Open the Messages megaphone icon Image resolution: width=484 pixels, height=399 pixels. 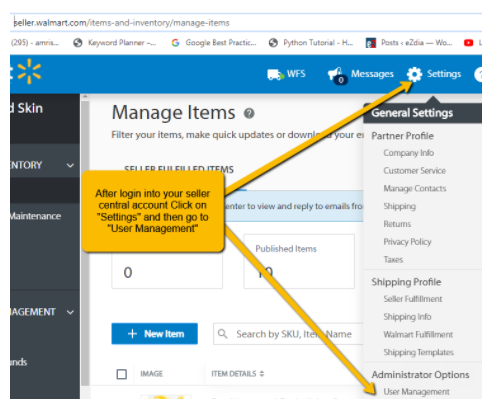click(x=337, y=75)
